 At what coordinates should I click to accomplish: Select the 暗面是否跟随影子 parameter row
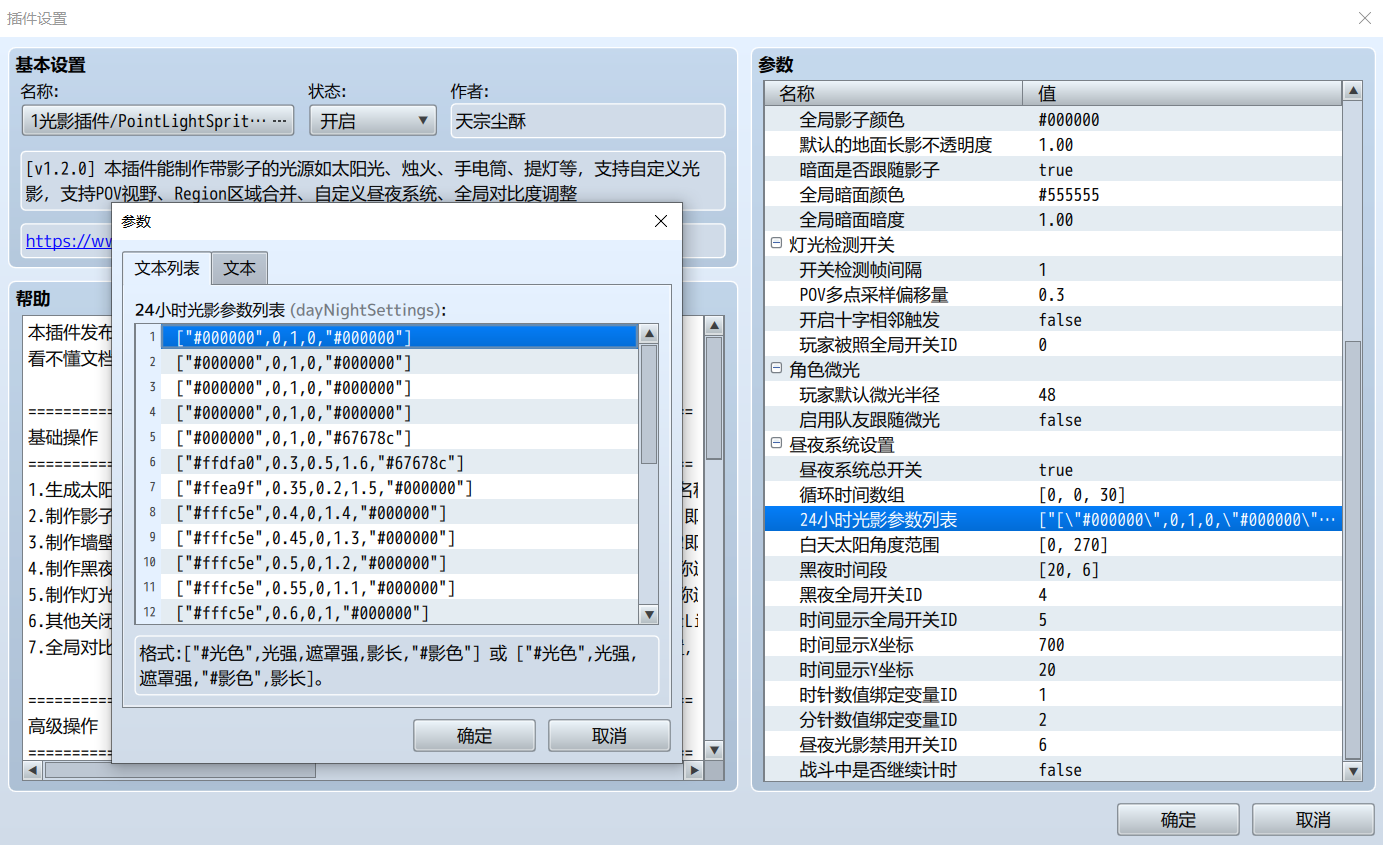coord(1053,170)
